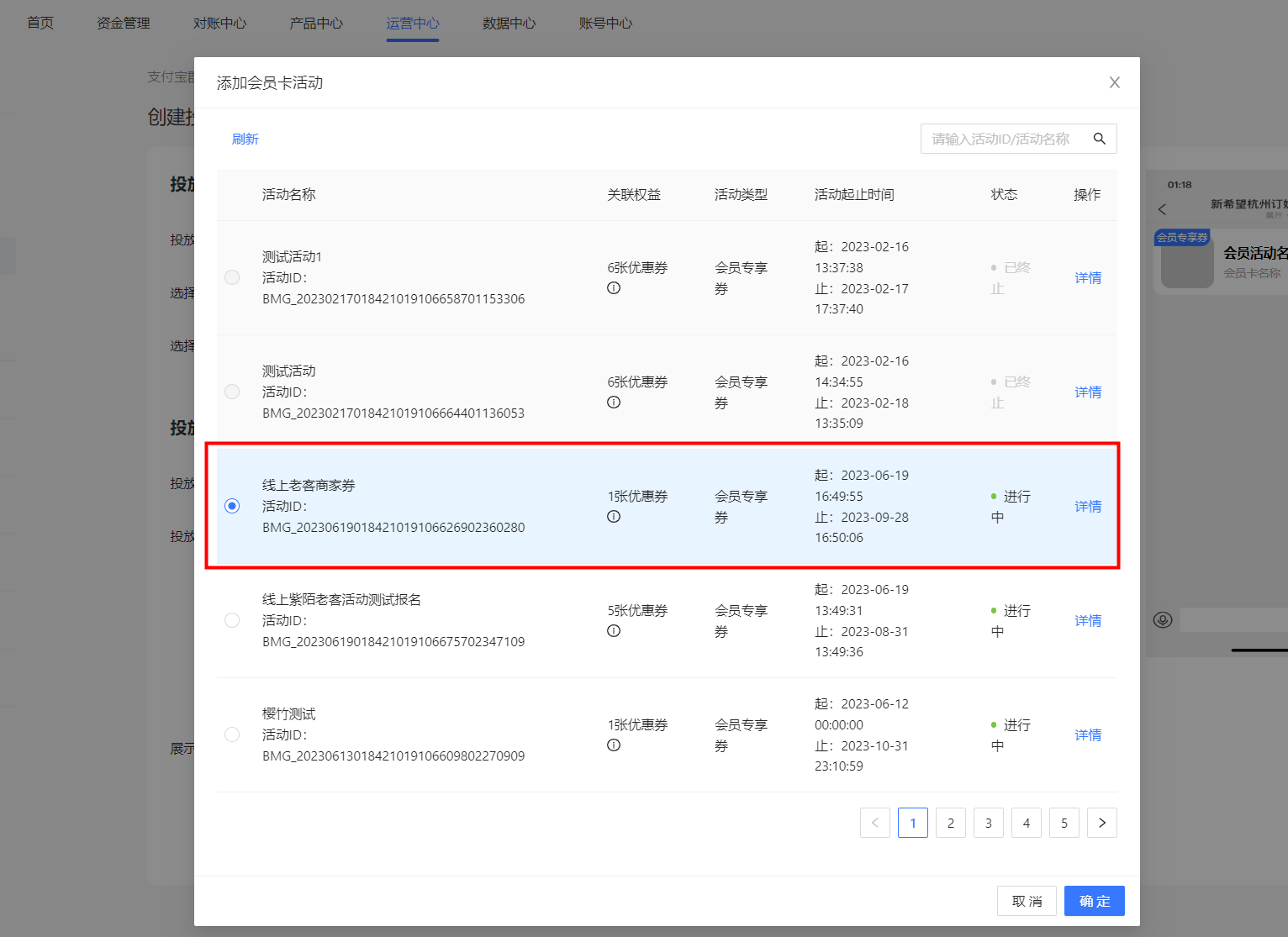Click the previous page arrow

click(x=874, y=823)
